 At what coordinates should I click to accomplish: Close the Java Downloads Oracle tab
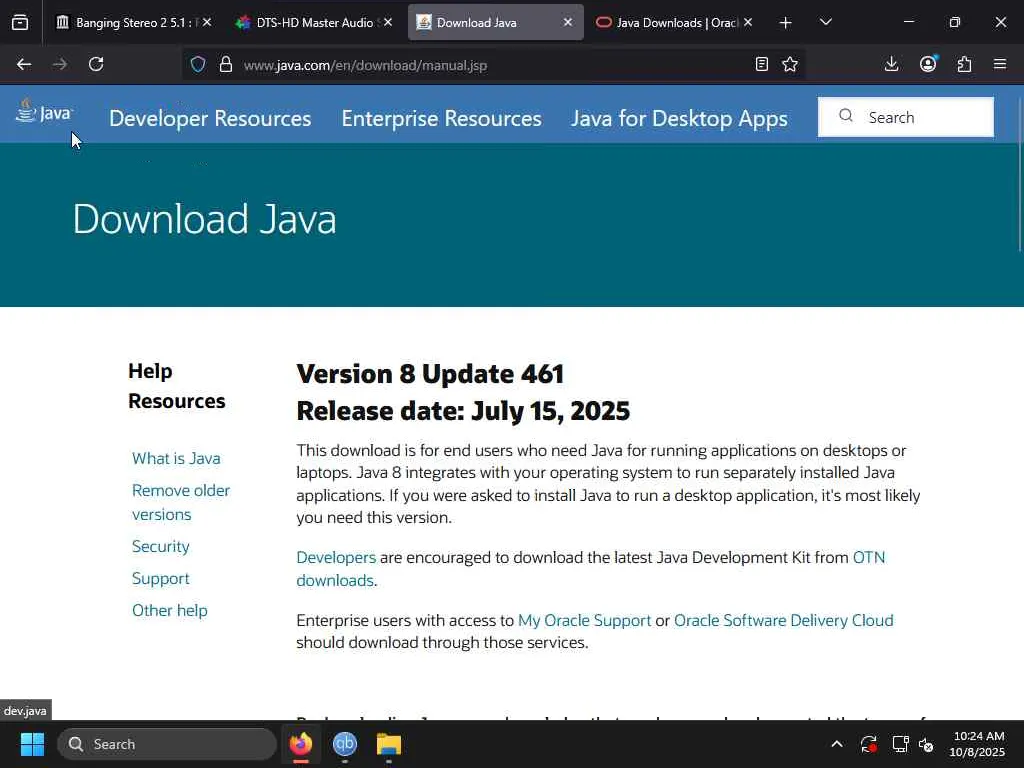point(748,22)
